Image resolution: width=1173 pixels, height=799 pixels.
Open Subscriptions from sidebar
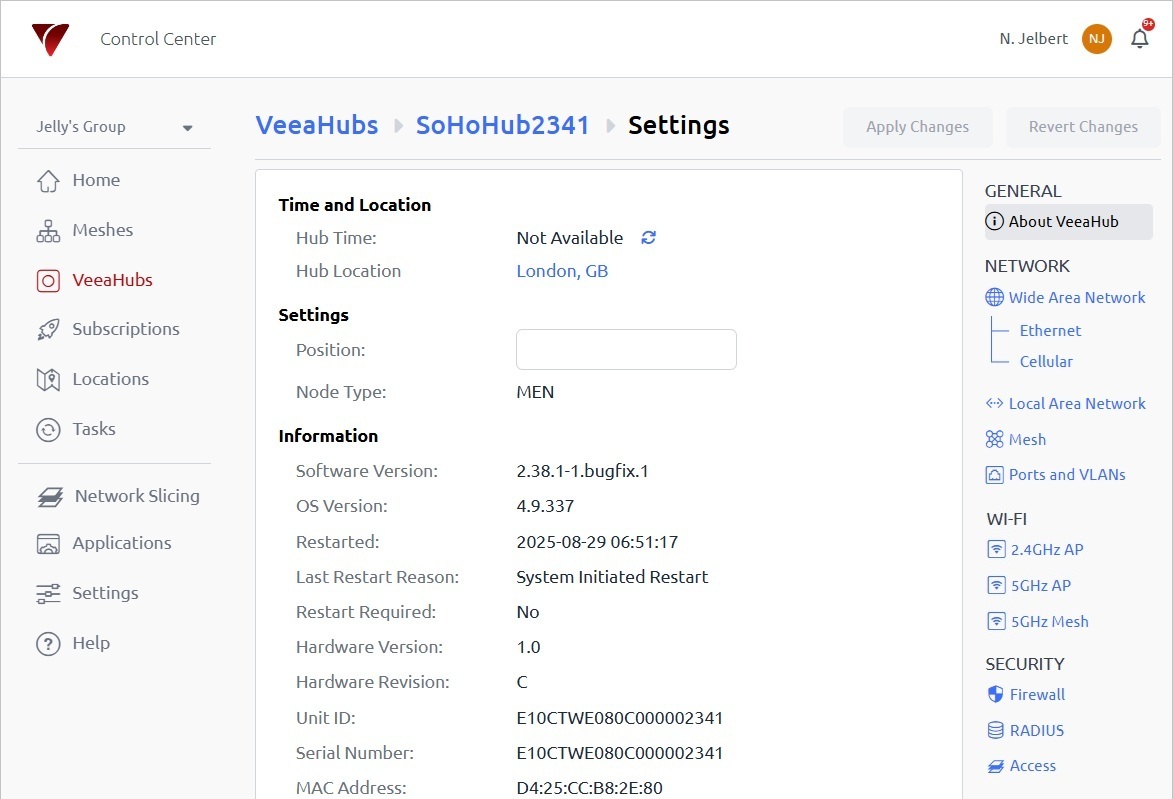point(126,330)
